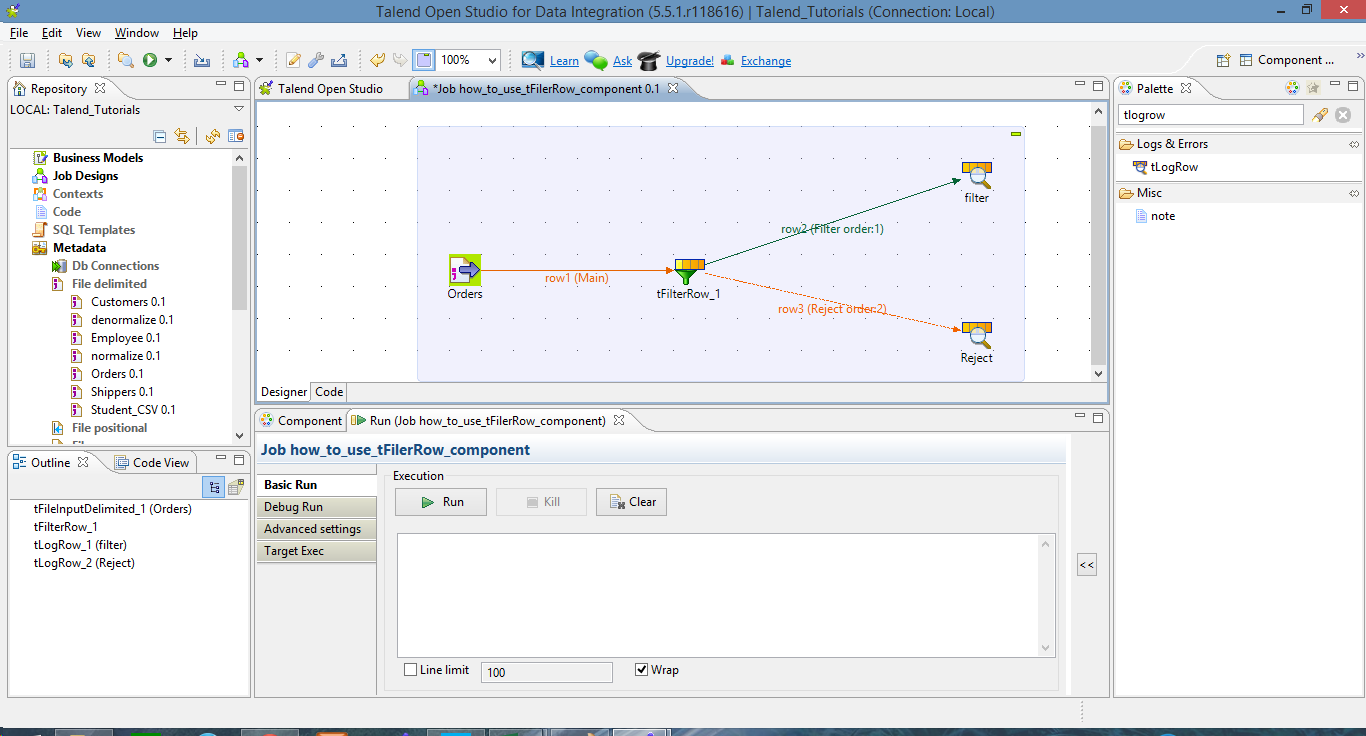Click the Upgrade! link in the toolbar
1366x736 pixels.
(688, 60)
